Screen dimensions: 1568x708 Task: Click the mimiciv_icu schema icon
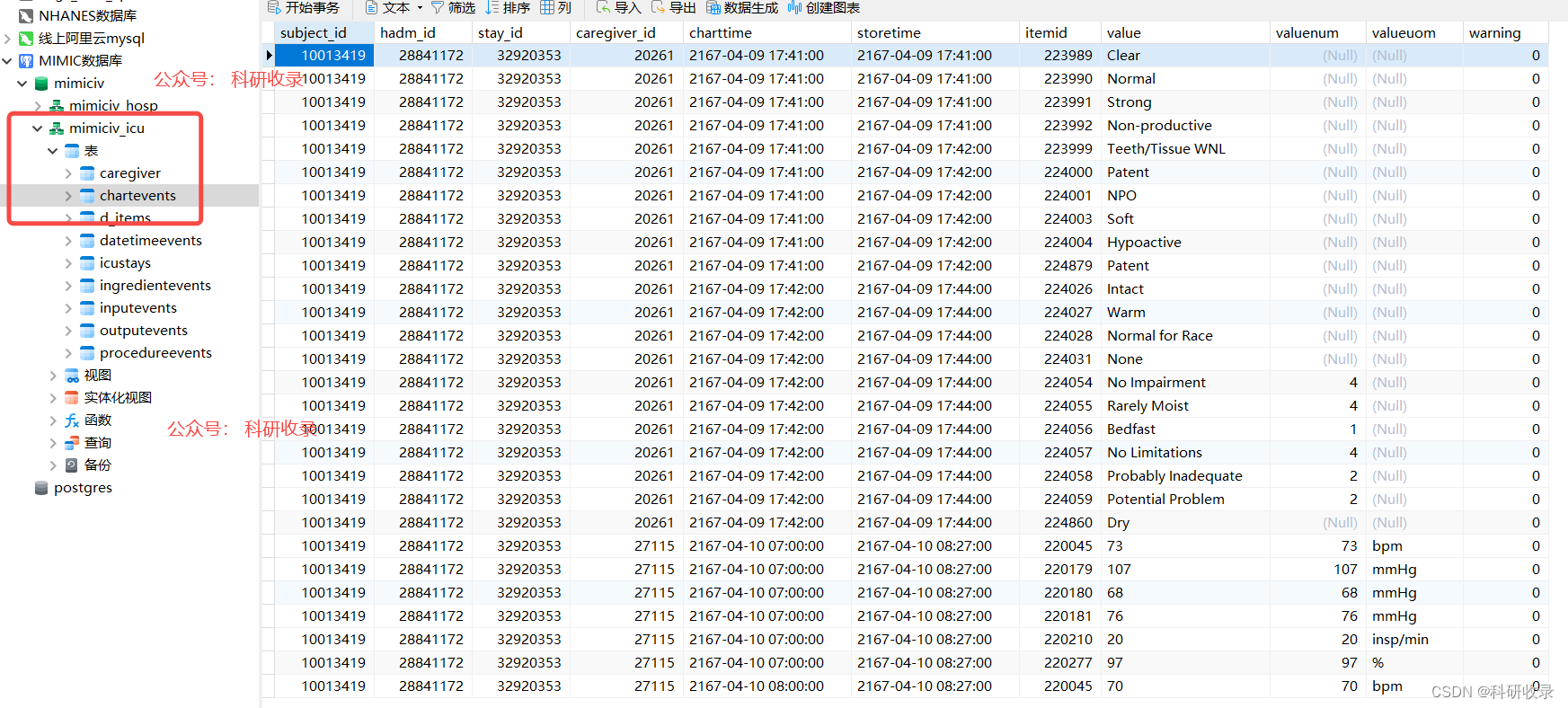(x=57, y=128)
